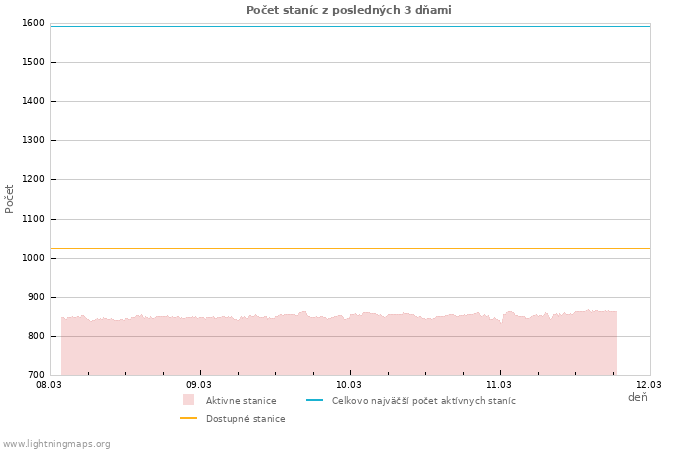This screenshot has width=700, height=450.
Task: Click the 1000 y-axis value label
Action: click(x=33, y=258)
